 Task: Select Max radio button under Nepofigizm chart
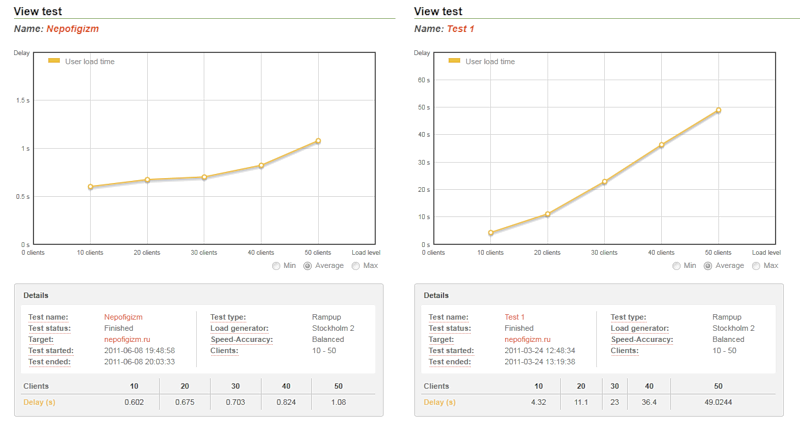(x=355, y=266)
